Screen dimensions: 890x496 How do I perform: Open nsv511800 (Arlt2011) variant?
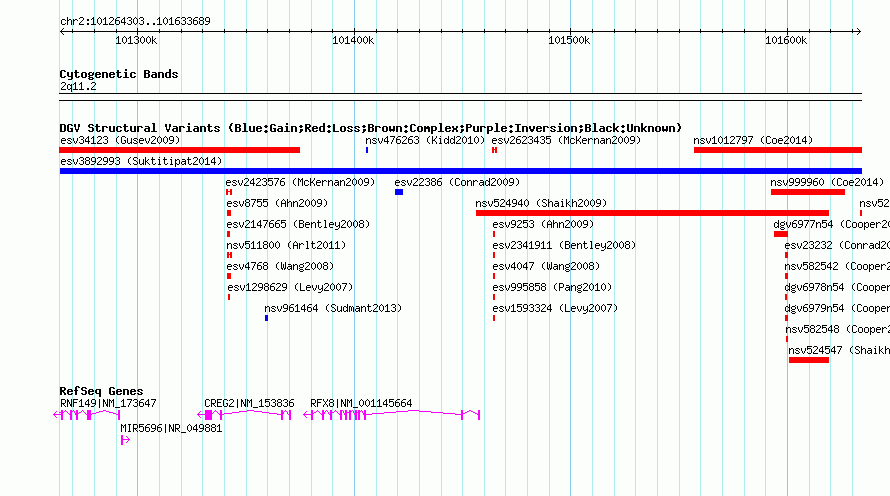click(286, 245)
